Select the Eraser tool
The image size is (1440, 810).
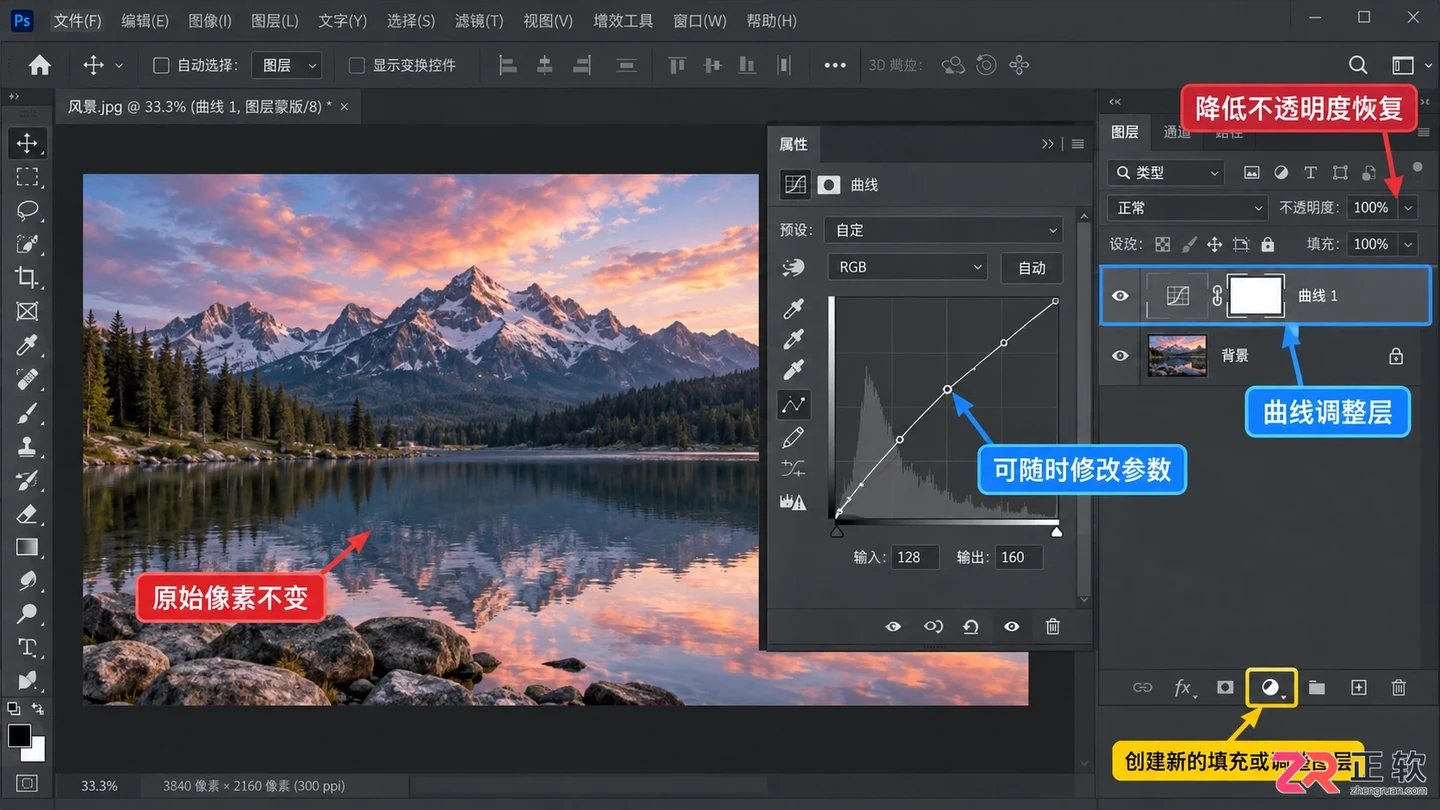pos(27,514)
